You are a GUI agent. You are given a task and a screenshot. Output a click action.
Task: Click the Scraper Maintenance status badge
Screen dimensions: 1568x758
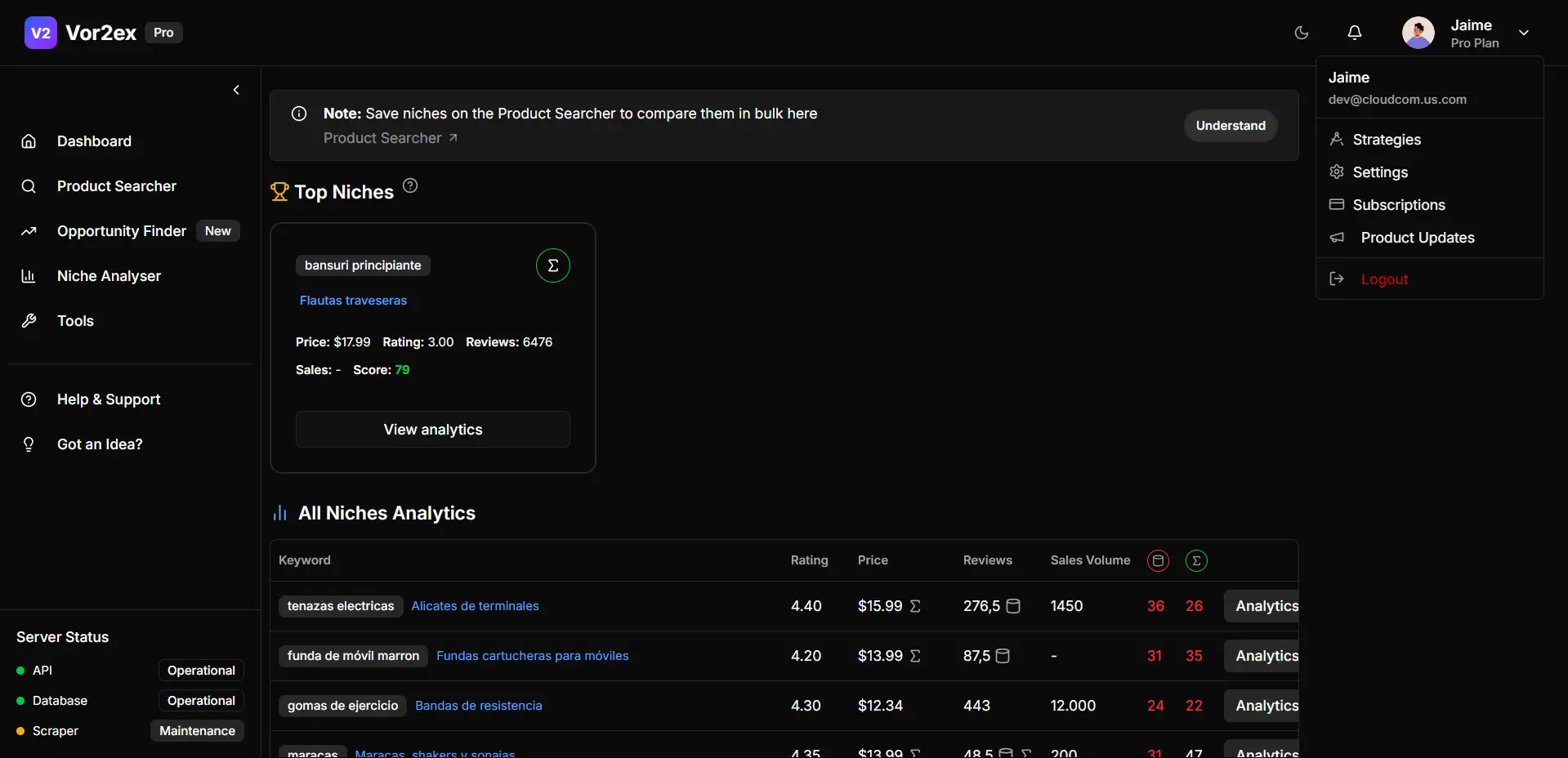[x=197, y=731]
